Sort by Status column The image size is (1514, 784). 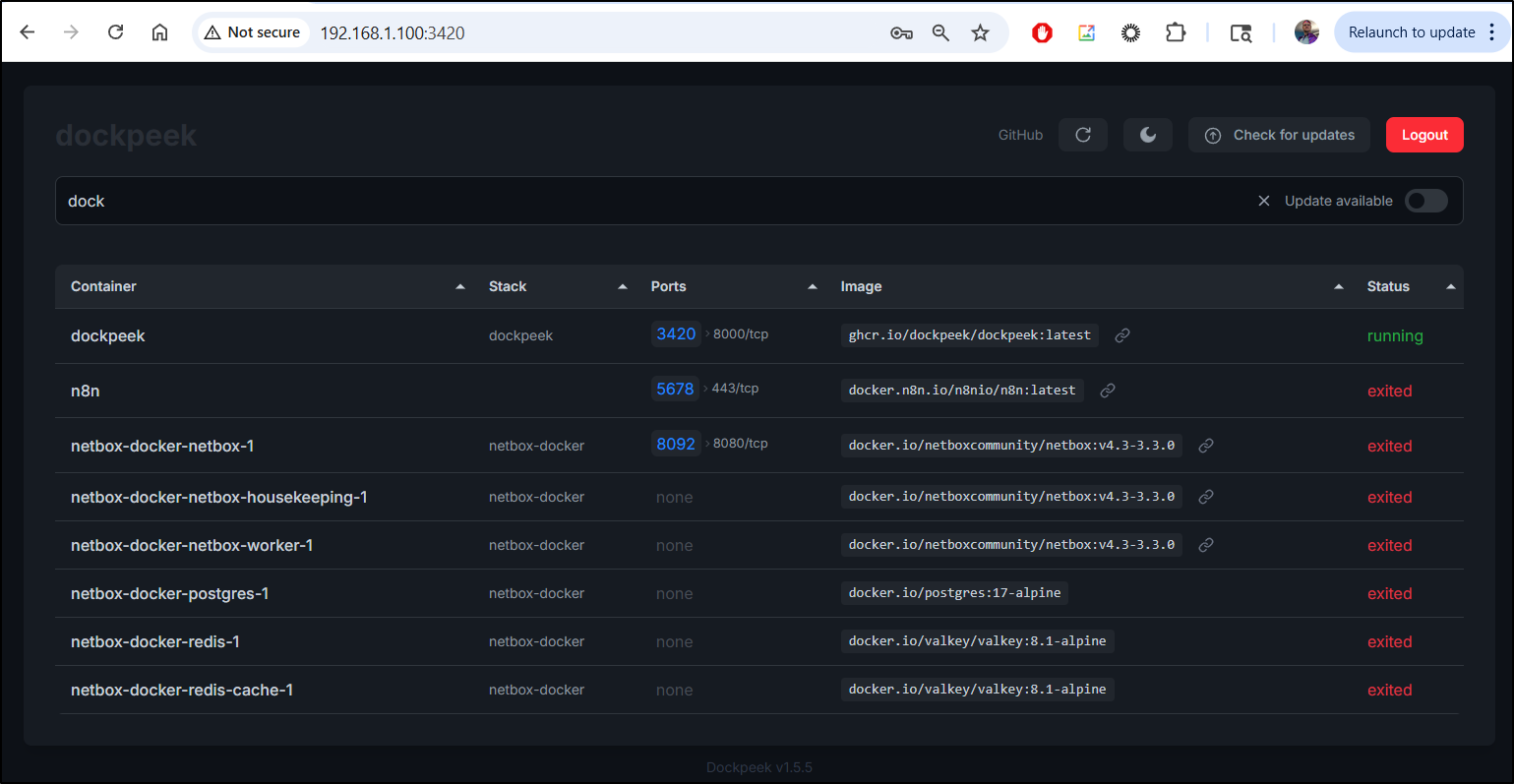tap(1410, 286)
